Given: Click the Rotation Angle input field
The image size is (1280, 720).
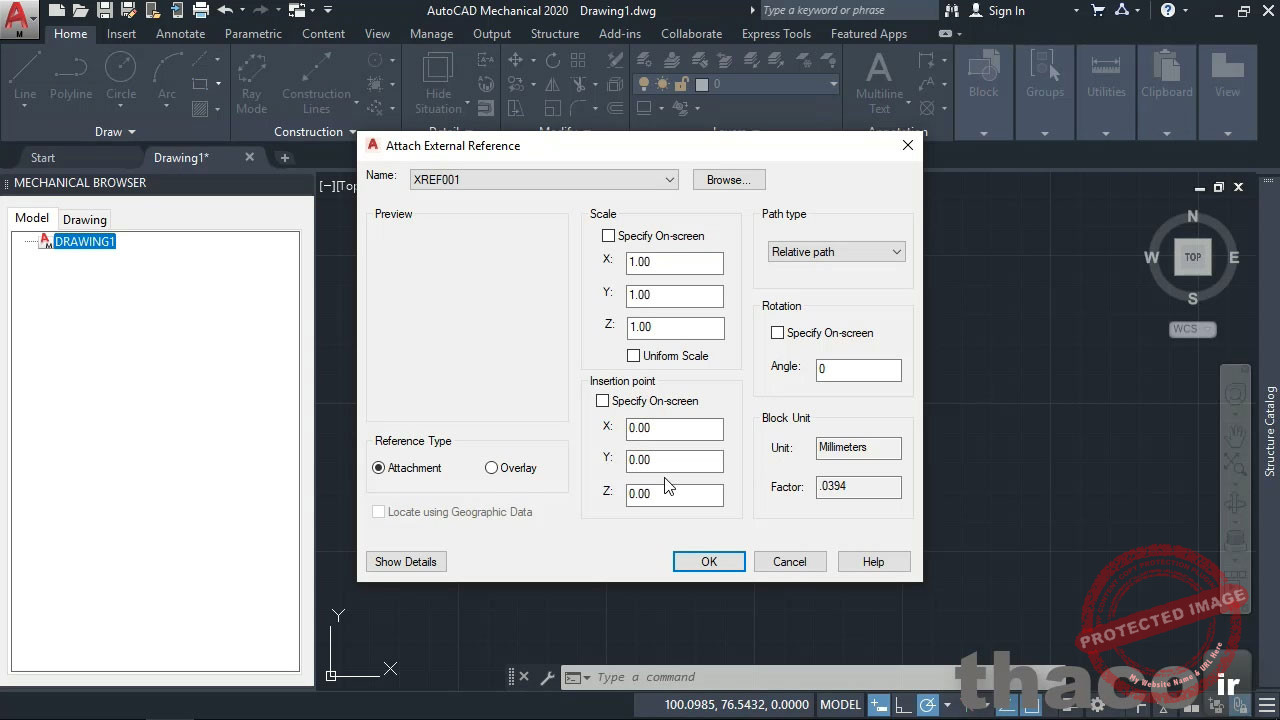Looking at the screenshot, I should tap(858, 369).
